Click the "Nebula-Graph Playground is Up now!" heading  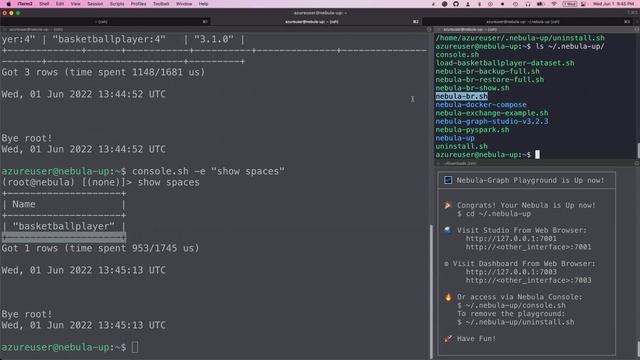(530, 180)
